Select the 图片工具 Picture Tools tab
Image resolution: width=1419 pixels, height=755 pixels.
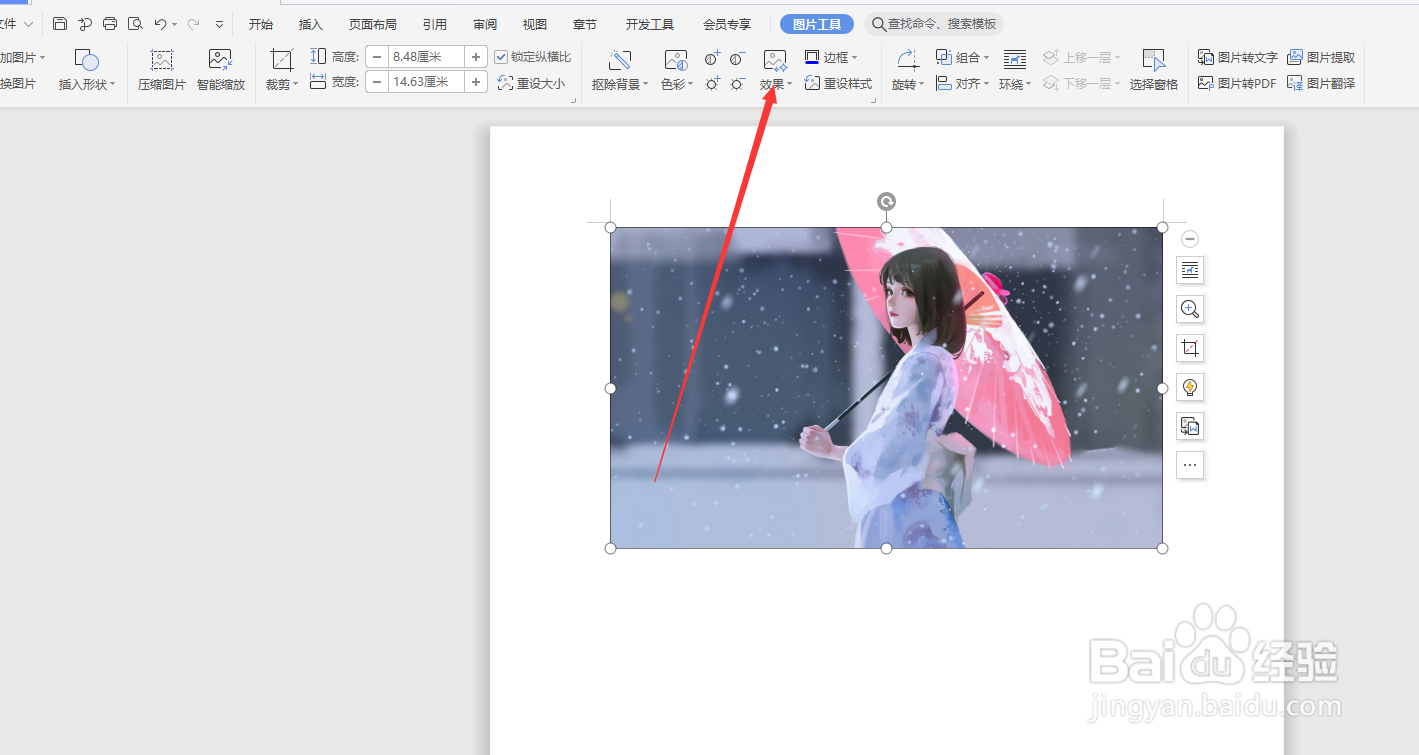pyautogui.click(x=817, y=24)
